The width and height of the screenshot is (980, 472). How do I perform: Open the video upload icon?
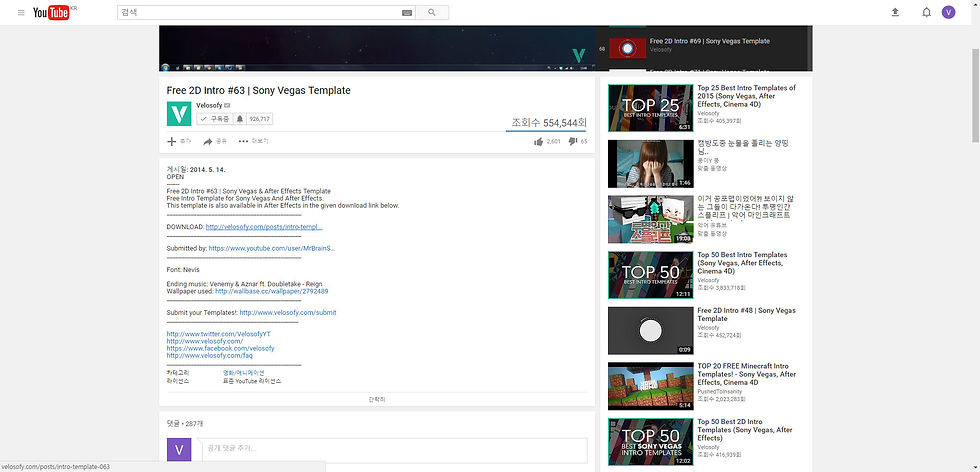(895, 13)
